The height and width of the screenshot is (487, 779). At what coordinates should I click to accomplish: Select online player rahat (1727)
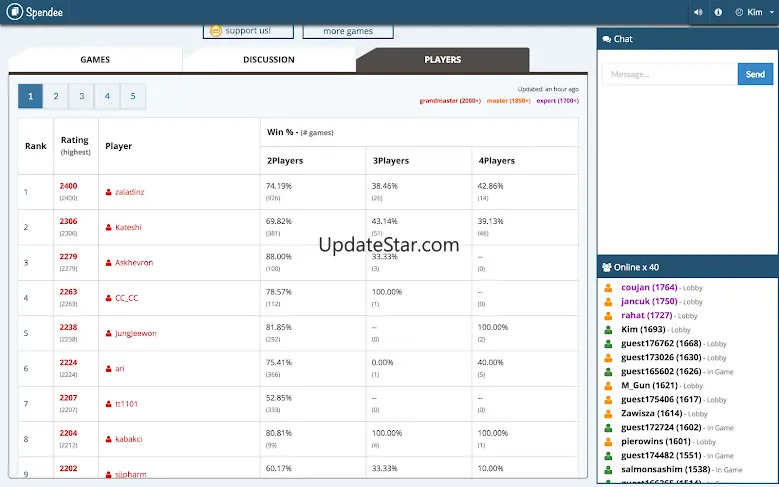645,315
